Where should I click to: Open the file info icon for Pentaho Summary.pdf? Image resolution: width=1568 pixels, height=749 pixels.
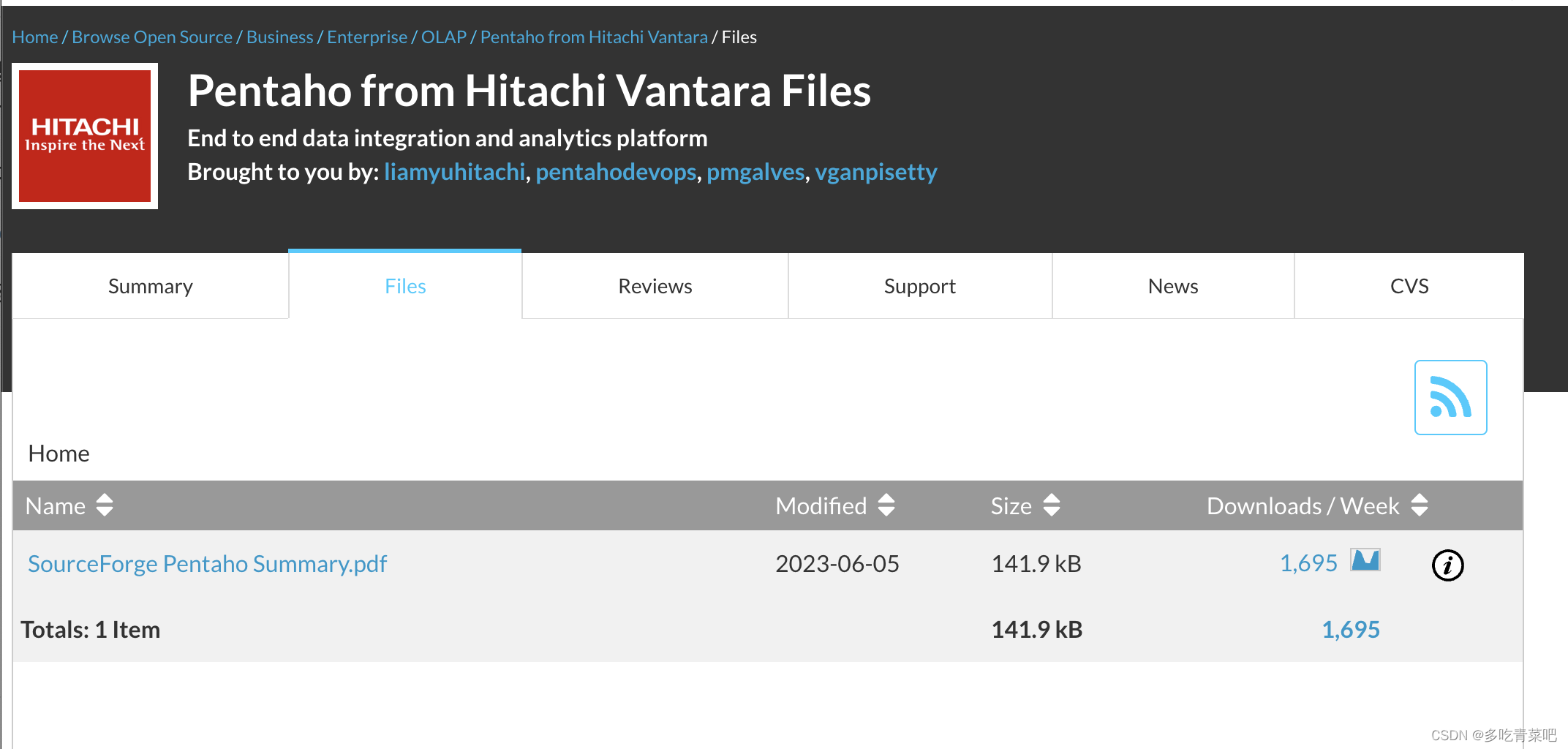[x=1447, y=565]
